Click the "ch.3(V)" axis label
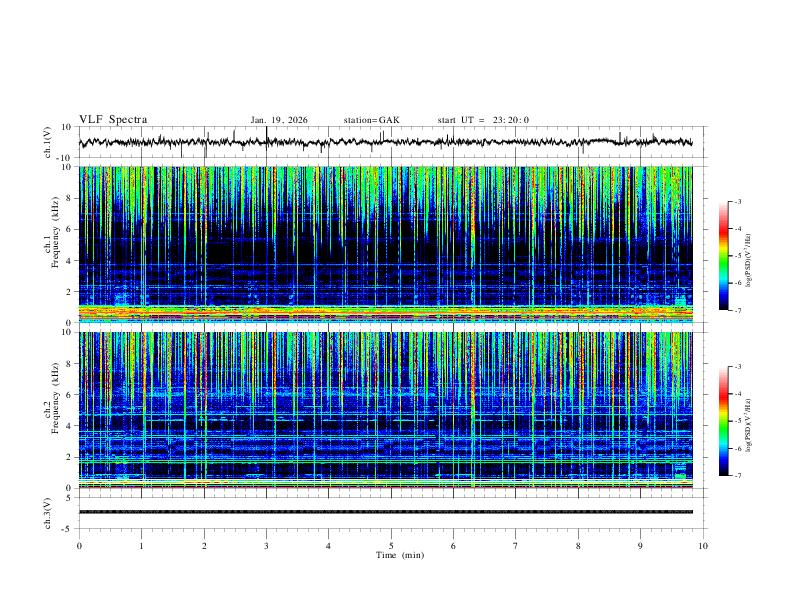The width and height of the screenshot is (792, 612). coord(48,513)
